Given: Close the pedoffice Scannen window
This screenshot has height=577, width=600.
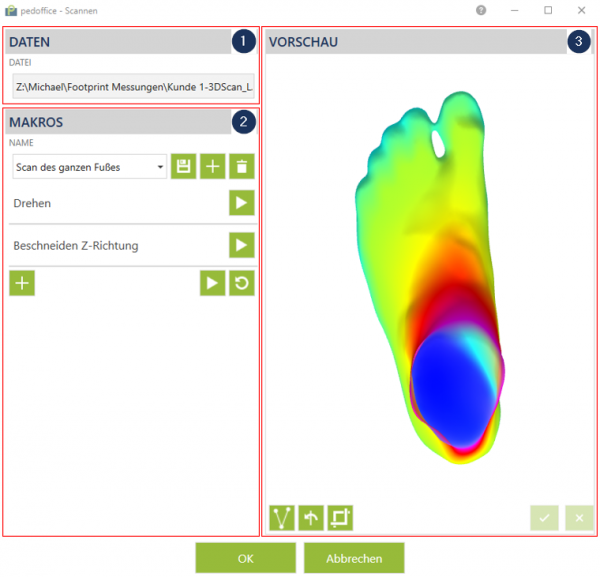Looking at the screenshot, I should point(581,10).
